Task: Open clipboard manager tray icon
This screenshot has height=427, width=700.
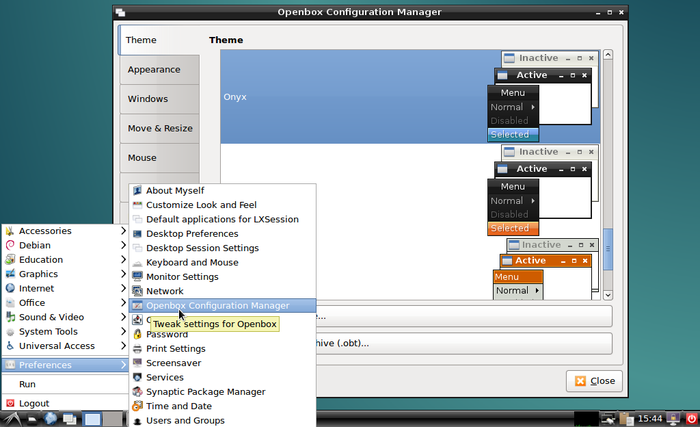Action: [626, 419]
